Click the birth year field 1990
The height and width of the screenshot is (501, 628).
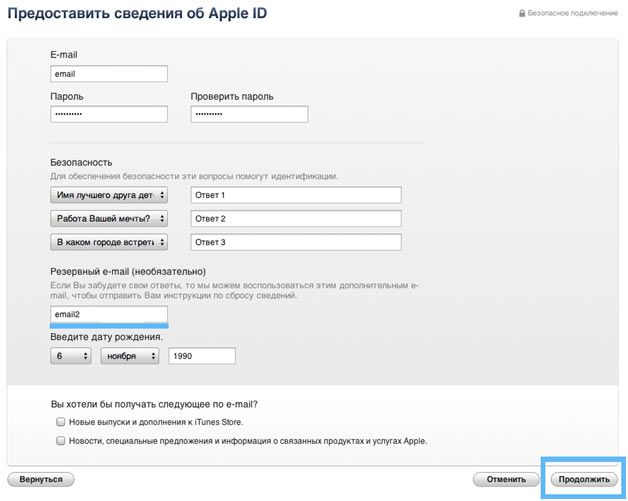pos(202,356)
